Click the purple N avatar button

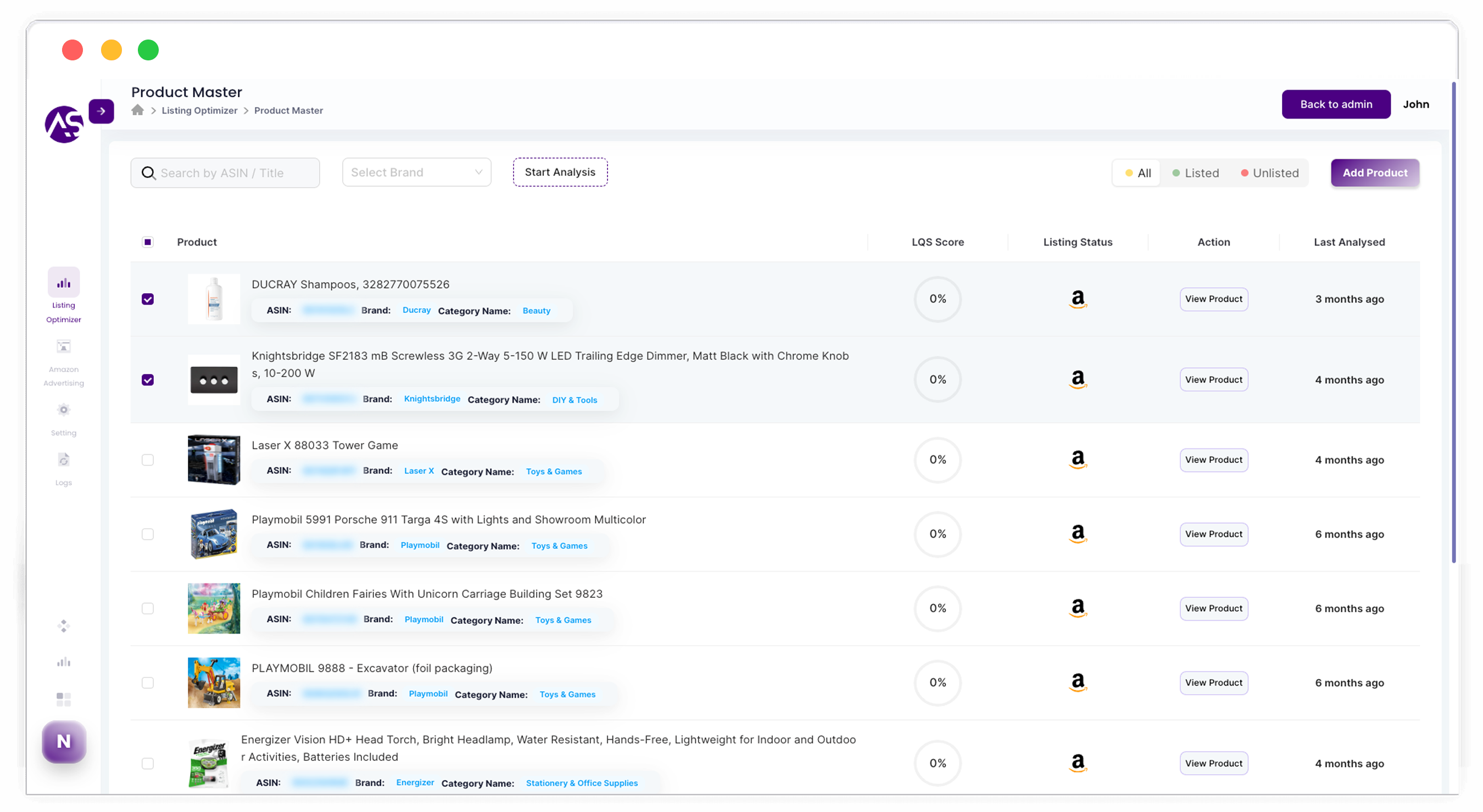pos(64,741)
